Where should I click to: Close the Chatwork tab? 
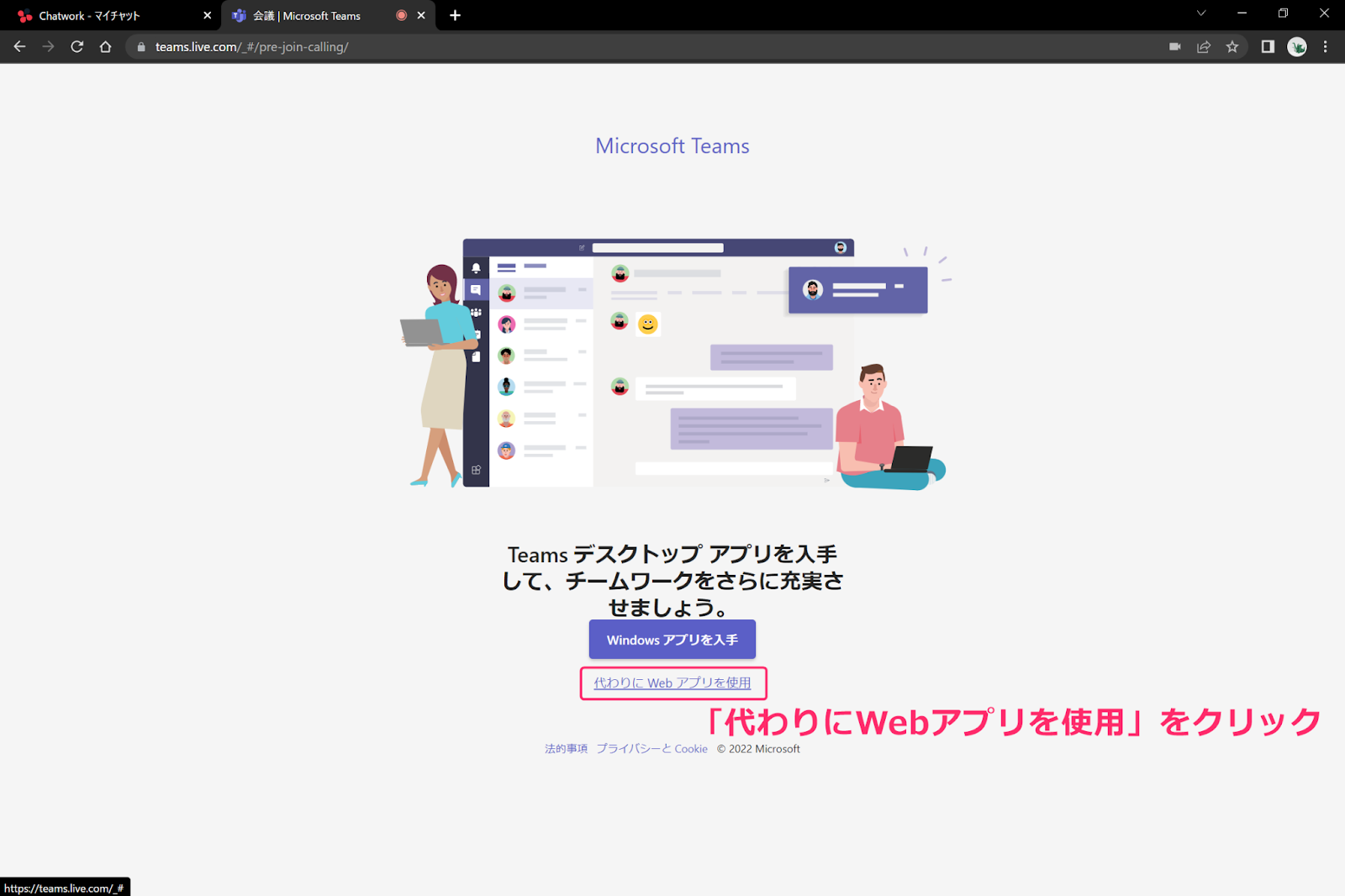(208, 15)
